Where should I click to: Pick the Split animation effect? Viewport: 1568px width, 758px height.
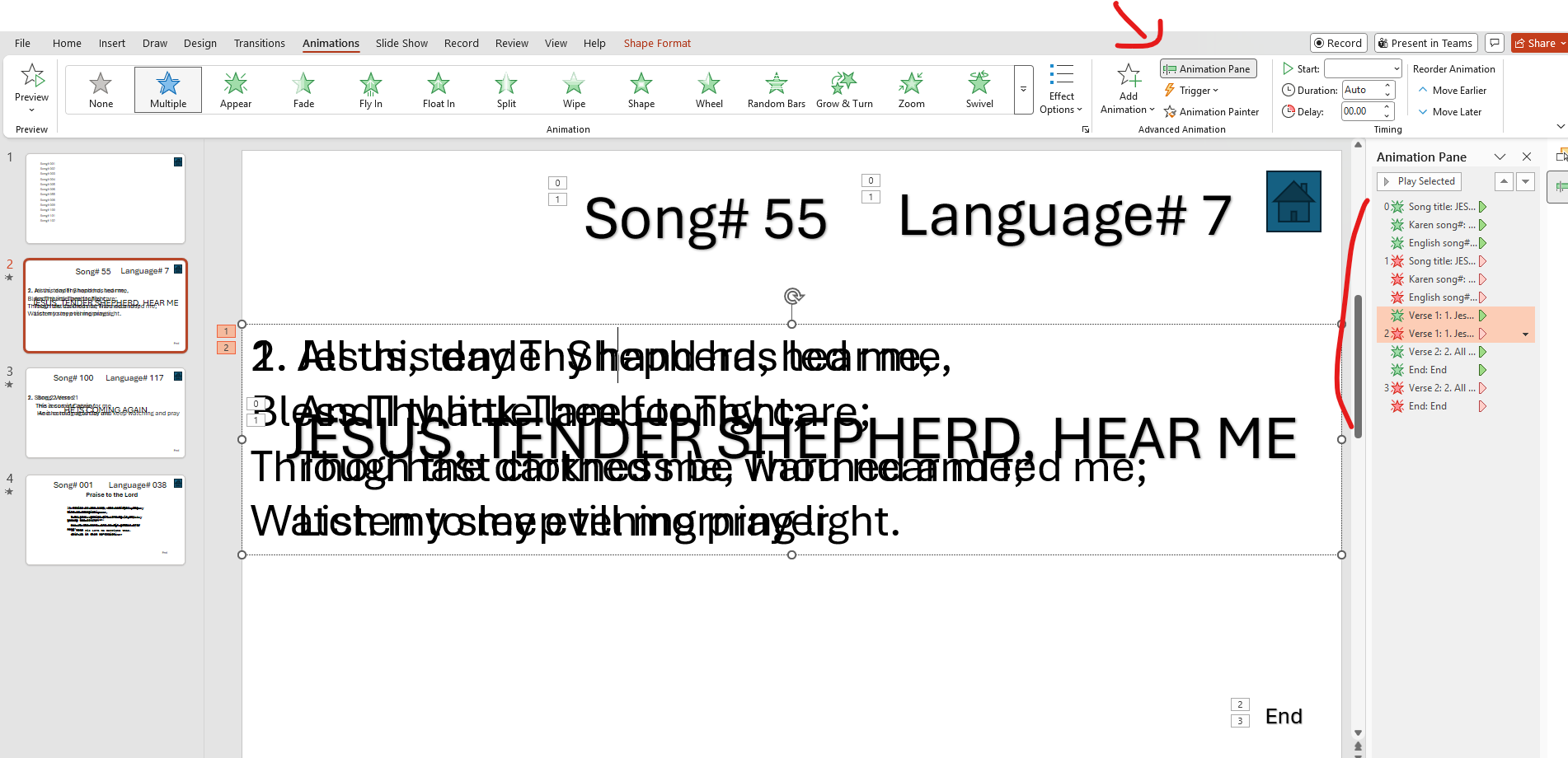(506, 90)
